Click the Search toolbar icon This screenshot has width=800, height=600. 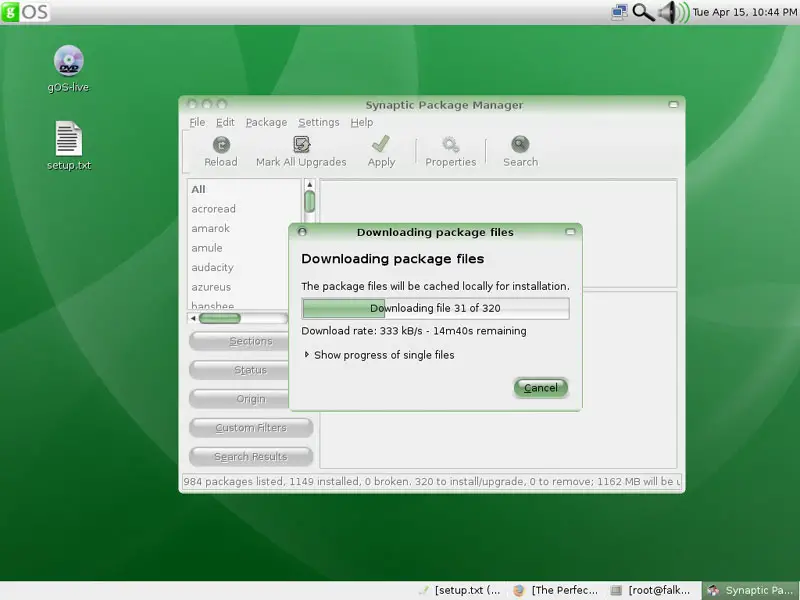pyautogui.click(x=520, y=145)
